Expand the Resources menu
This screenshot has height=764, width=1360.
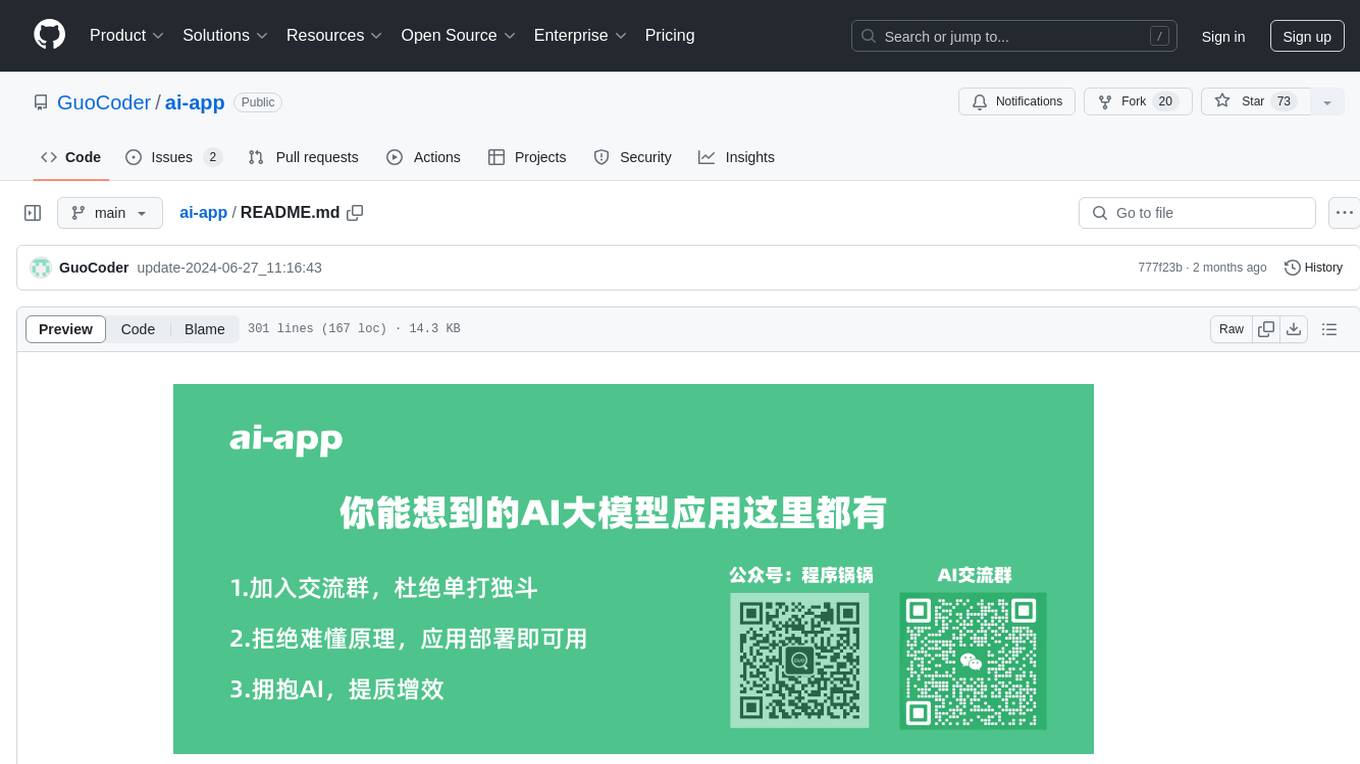tap(334, 35)
